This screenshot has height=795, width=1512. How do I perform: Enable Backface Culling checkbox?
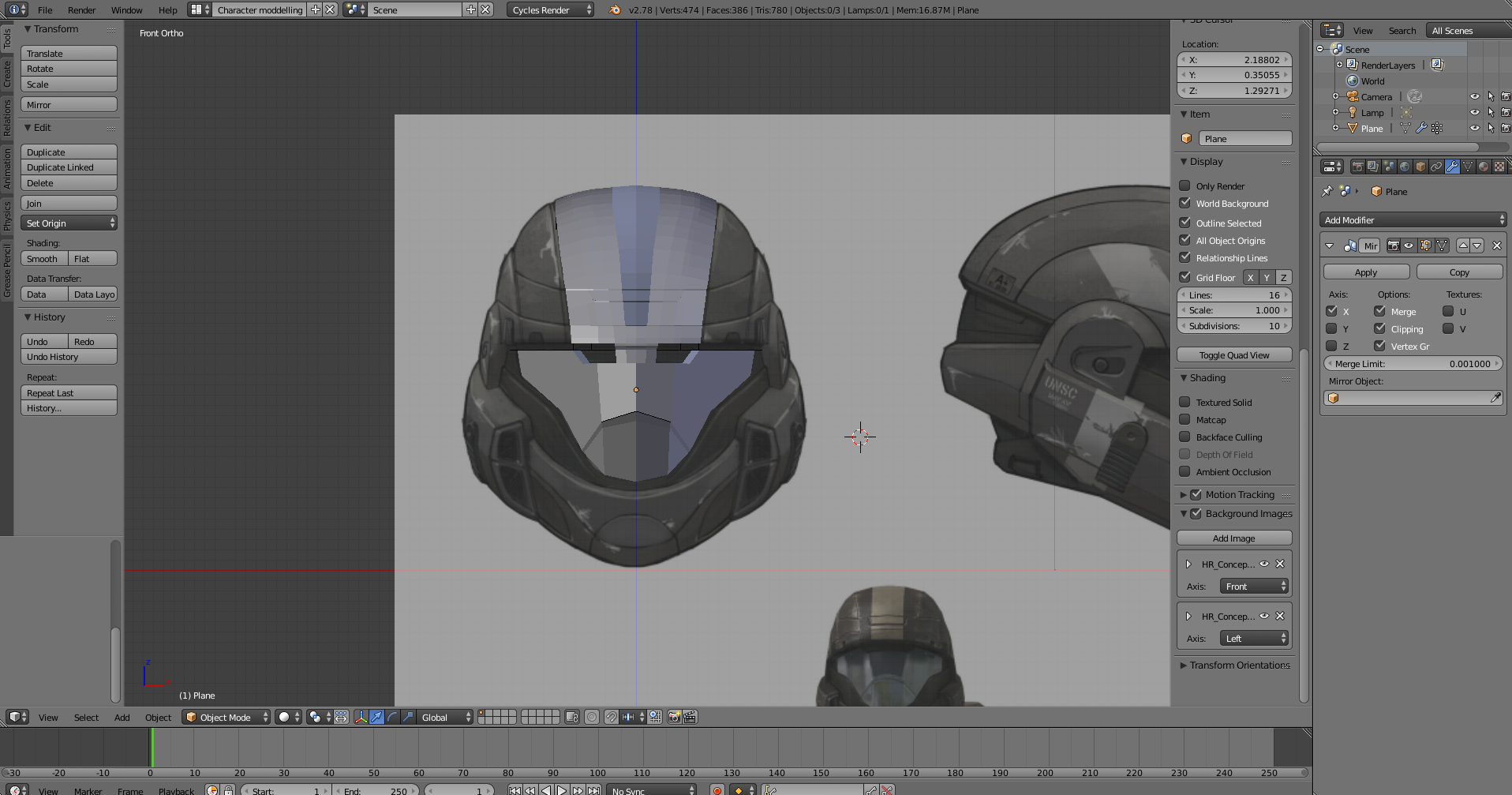pyautogui.click(x=1185, y=437)
